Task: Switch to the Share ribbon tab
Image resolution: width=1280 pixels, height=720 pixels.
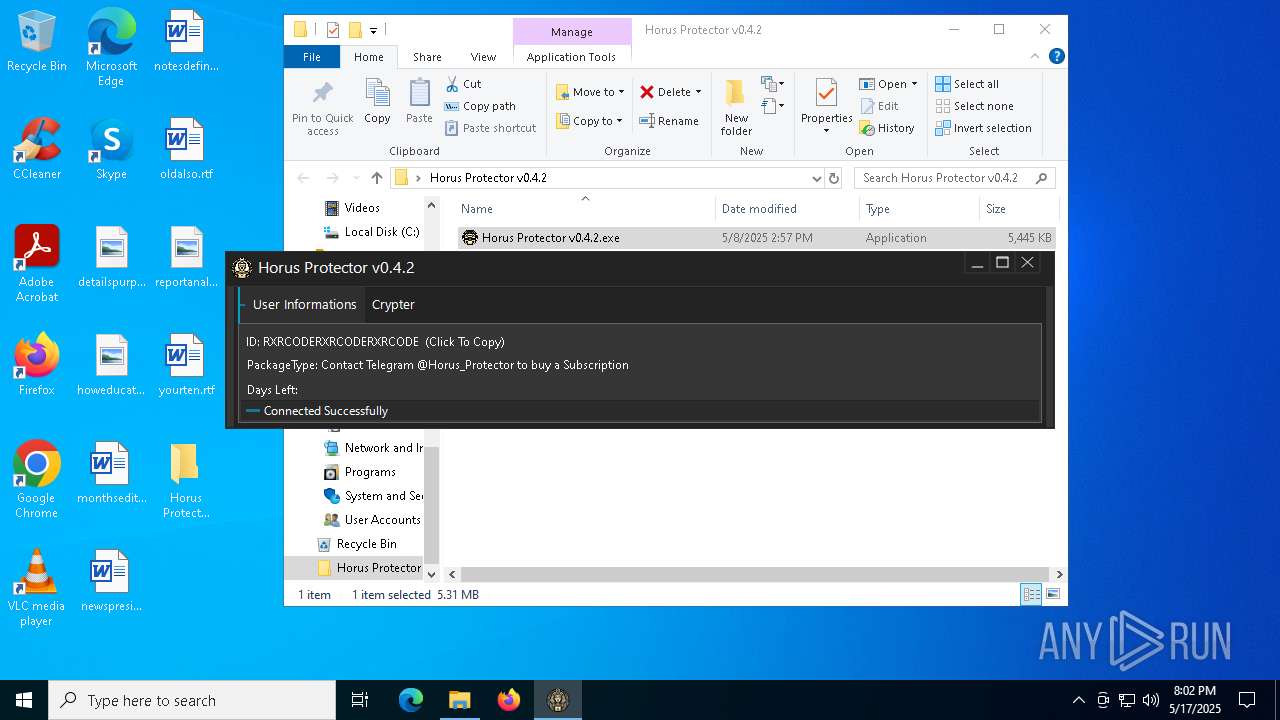Action: (427, 57)
